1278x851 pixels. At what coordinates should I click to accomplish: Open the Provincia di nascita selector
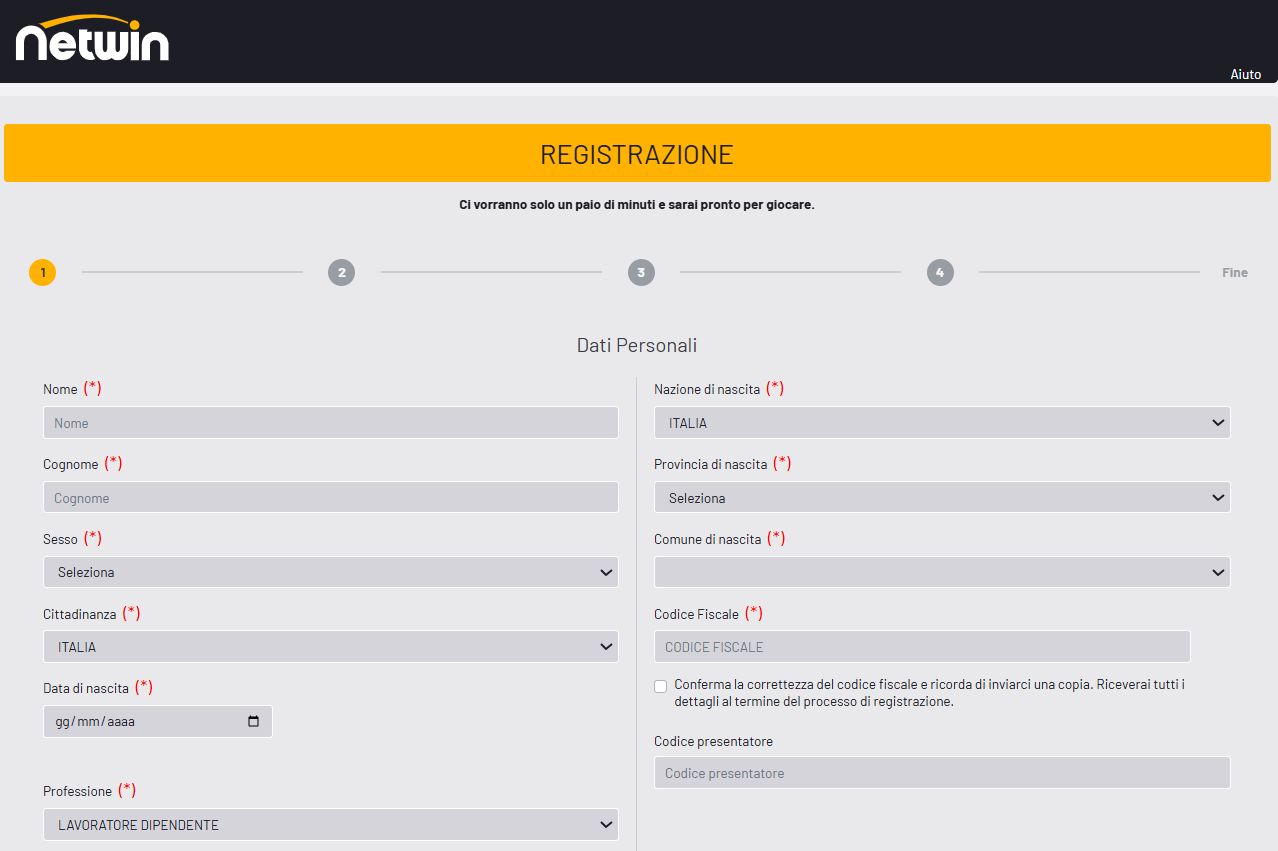coord(941,497)
